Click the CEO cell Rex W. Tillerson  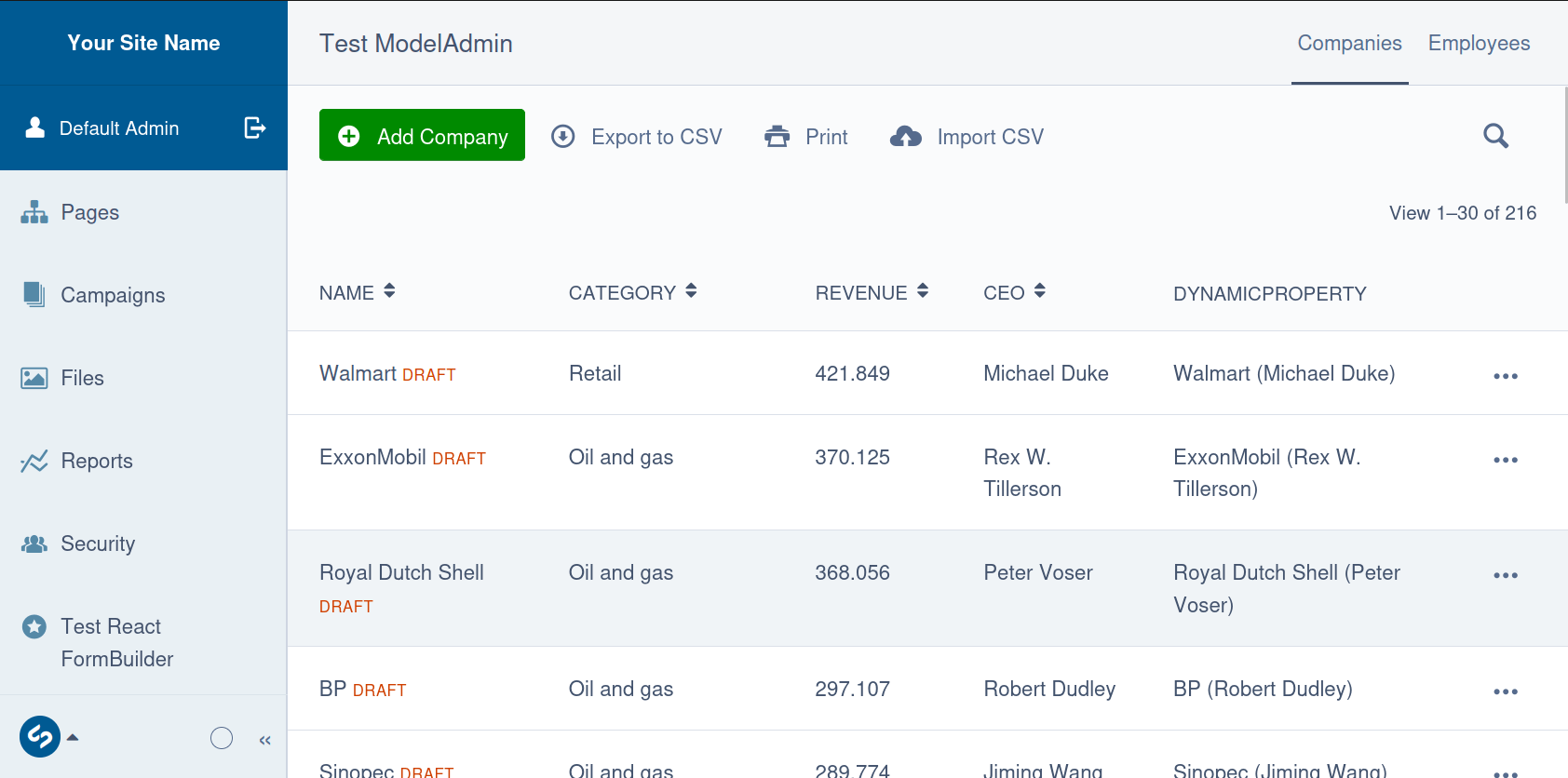(1022, 473)
